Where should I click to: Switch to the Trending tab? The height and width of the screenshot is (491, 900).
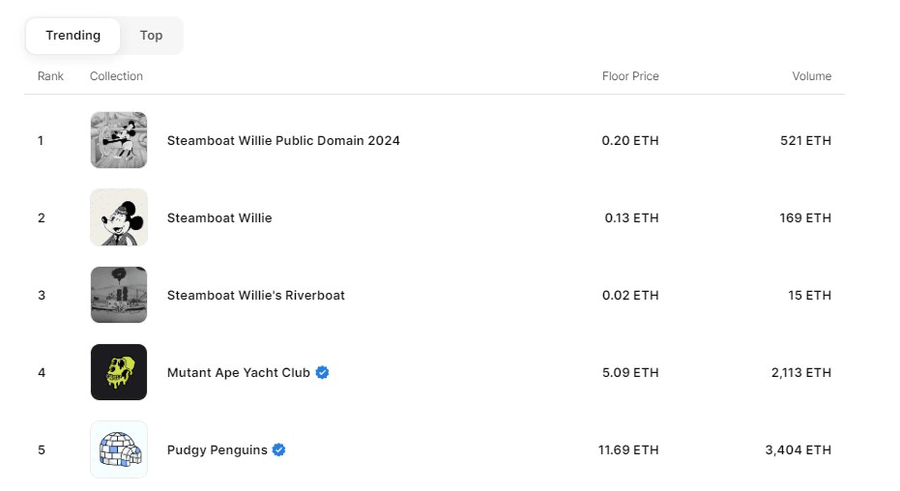click(73, 35)
